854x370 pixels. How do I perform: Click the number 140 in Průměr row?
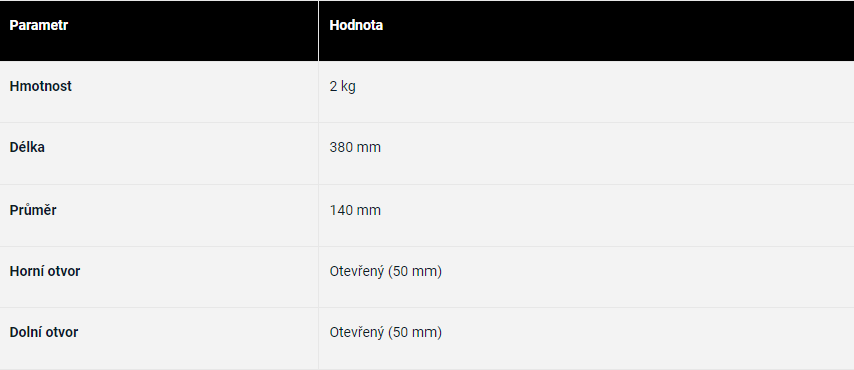point(340,210)
